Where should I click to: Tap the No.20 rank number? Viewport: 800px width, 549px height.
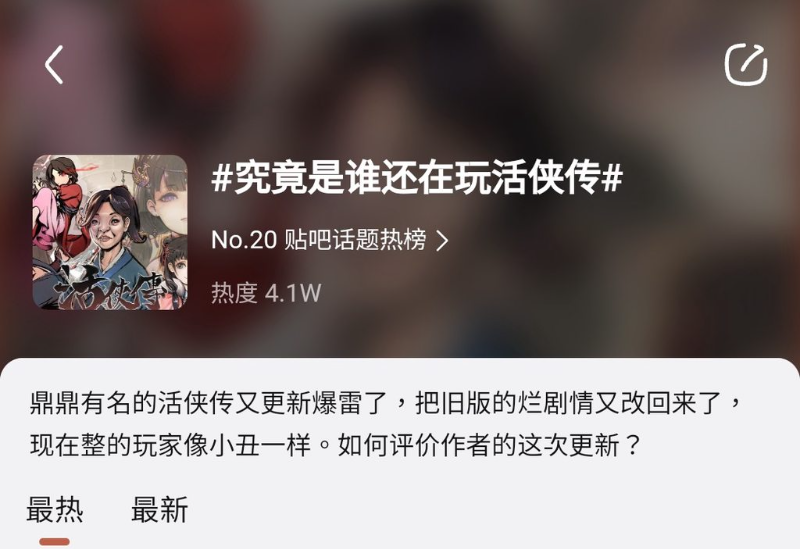click(x=244, y=240)
